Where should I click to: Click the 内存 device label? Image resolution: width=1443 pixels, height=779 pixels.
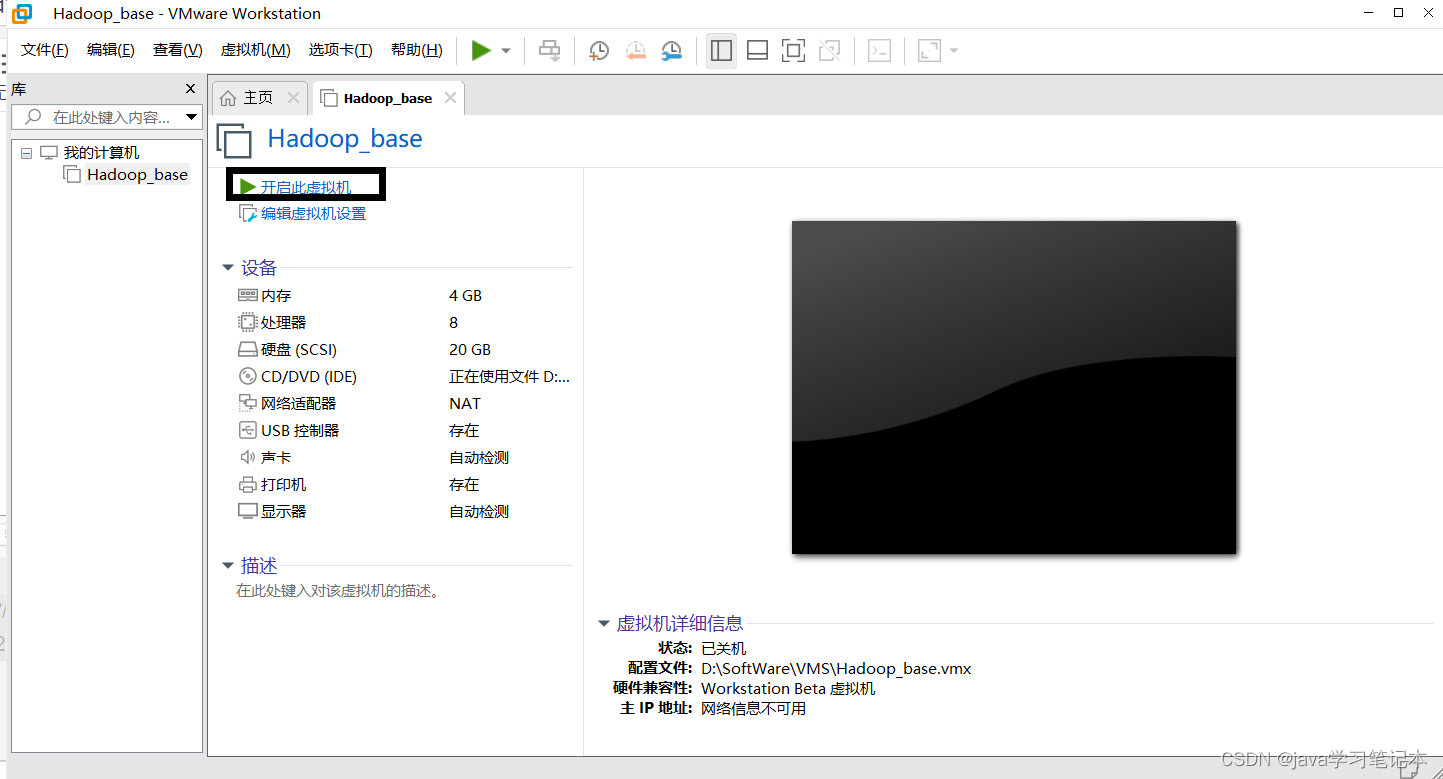(276, 295)
